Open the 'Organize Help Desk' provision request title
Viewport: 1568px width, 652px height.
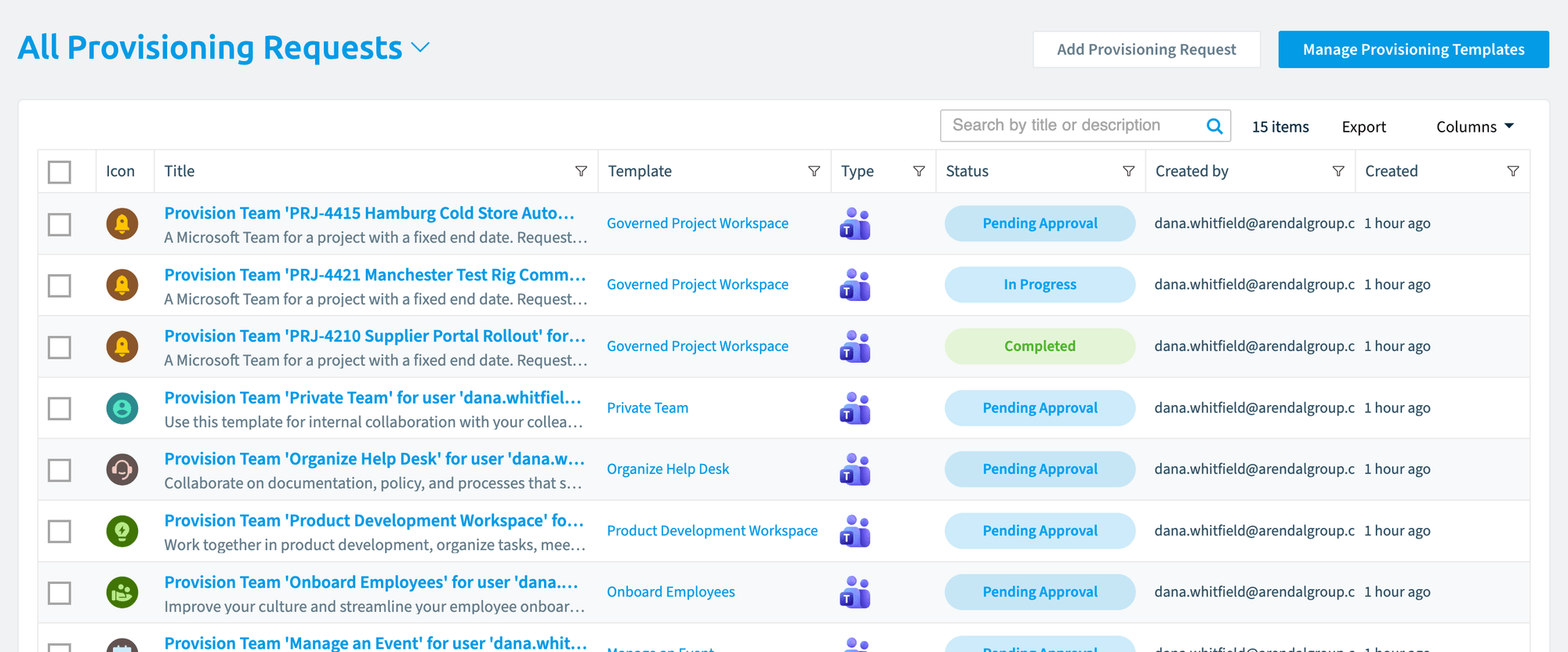click(375, 459)
